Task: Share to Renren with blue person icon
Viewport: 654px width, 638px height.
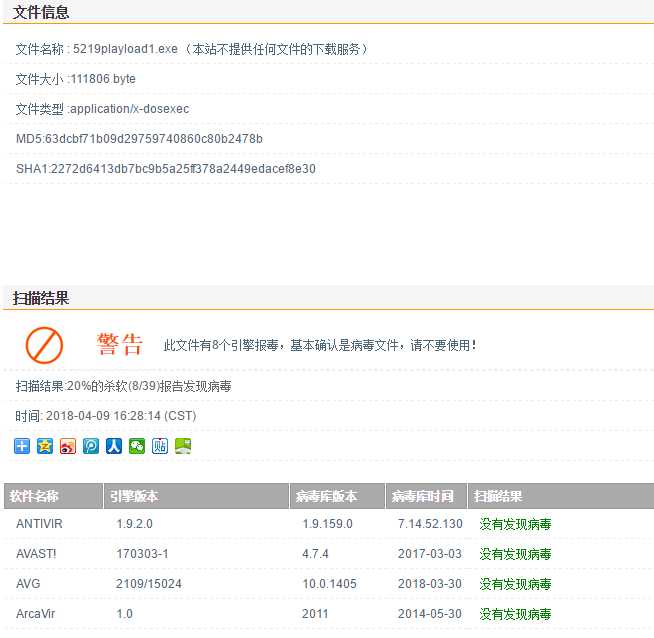Action: coord(114,446)
